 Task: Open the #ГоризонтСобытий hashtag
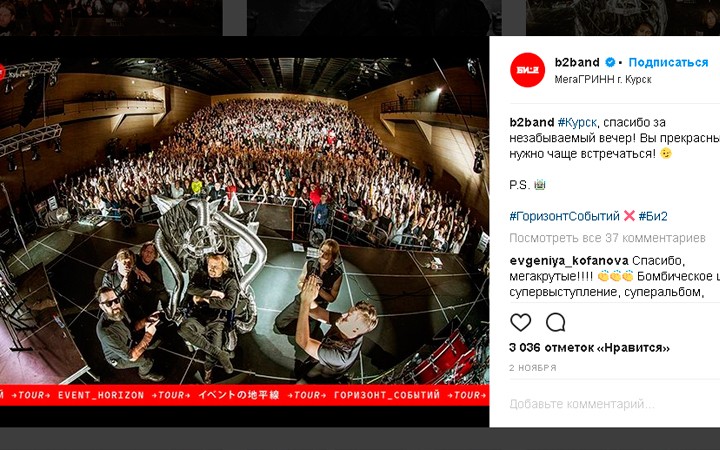pos(564,216)
